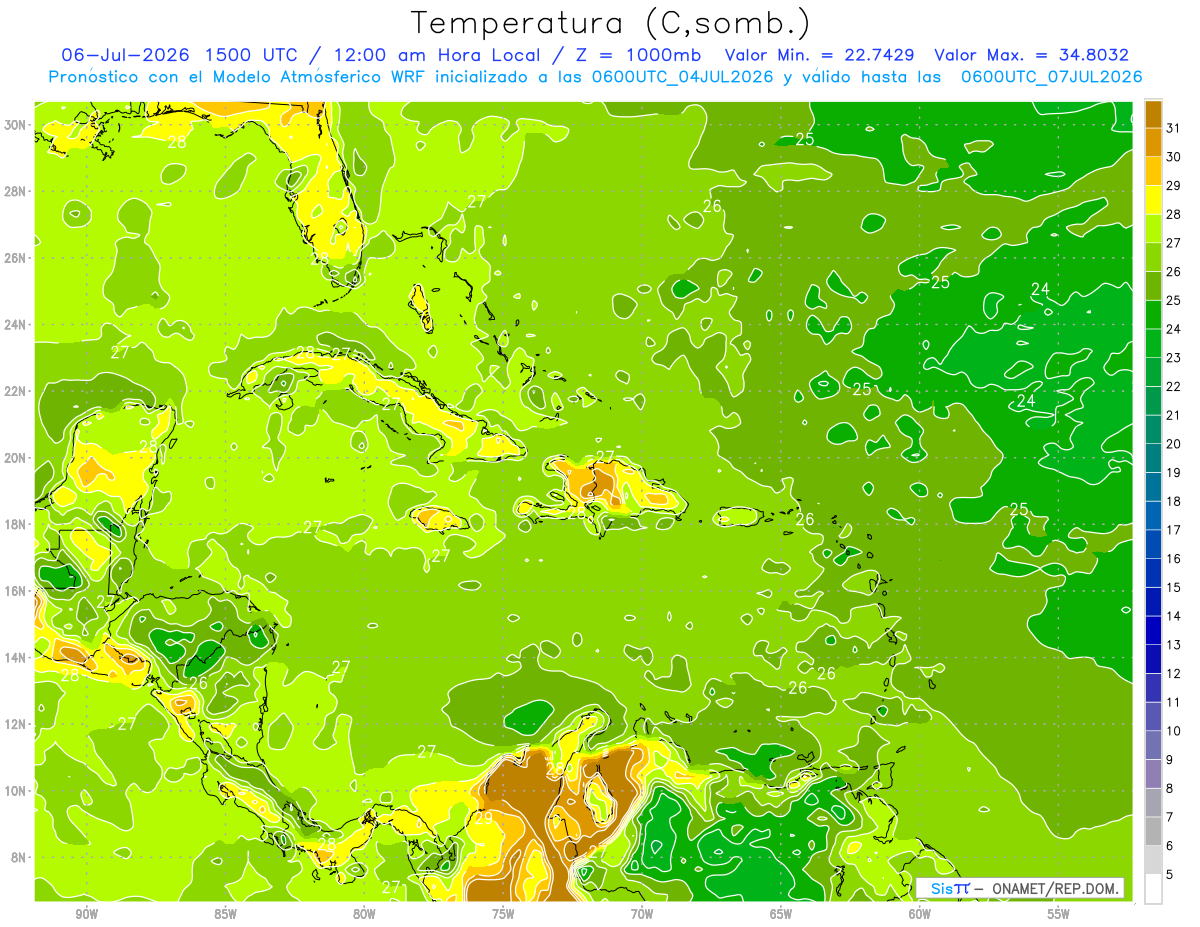1200x927 pixels.
Task: Click the color bar label "13"
Action: point(1174,645)
